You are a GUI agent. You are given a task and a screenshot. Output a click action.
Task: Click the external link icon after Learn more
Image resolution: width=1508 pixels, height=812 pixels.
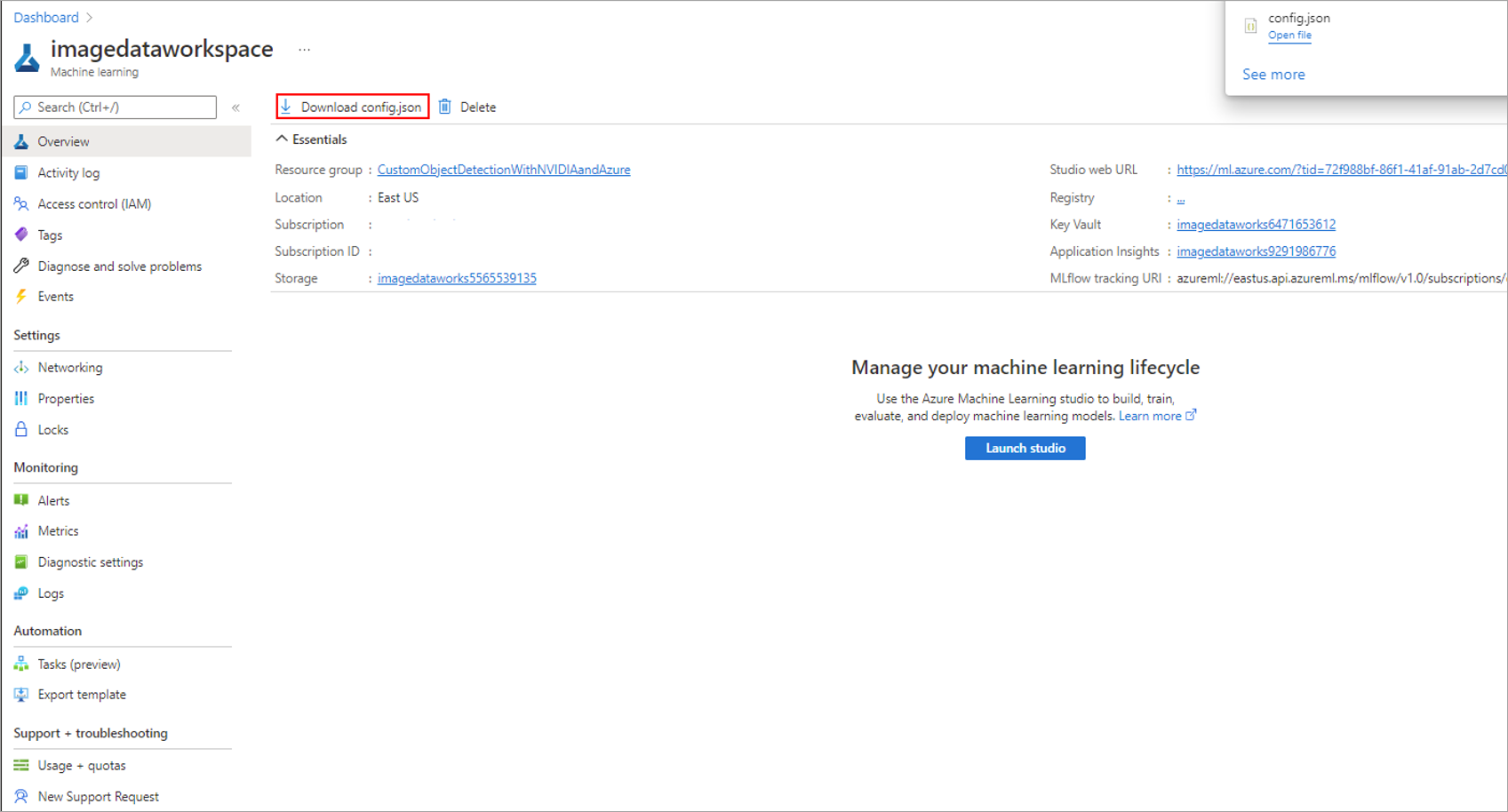(1192, 415)
